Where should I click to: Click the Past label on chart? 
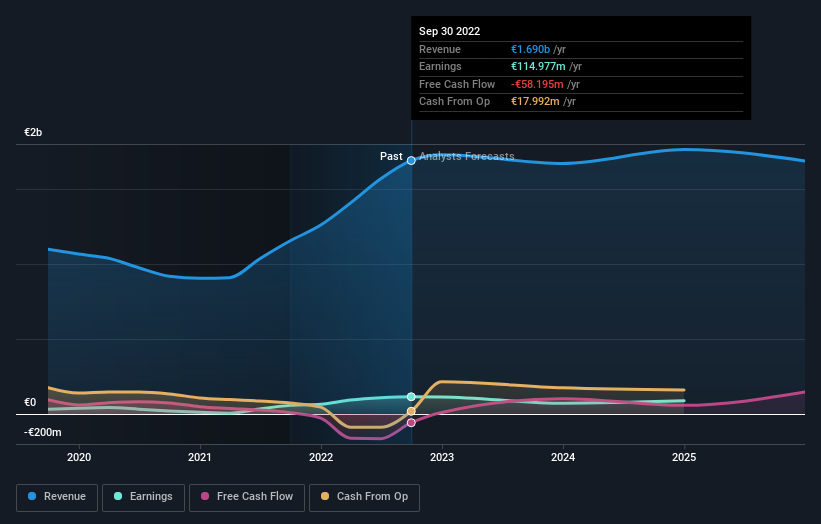[x=391, y=157]
